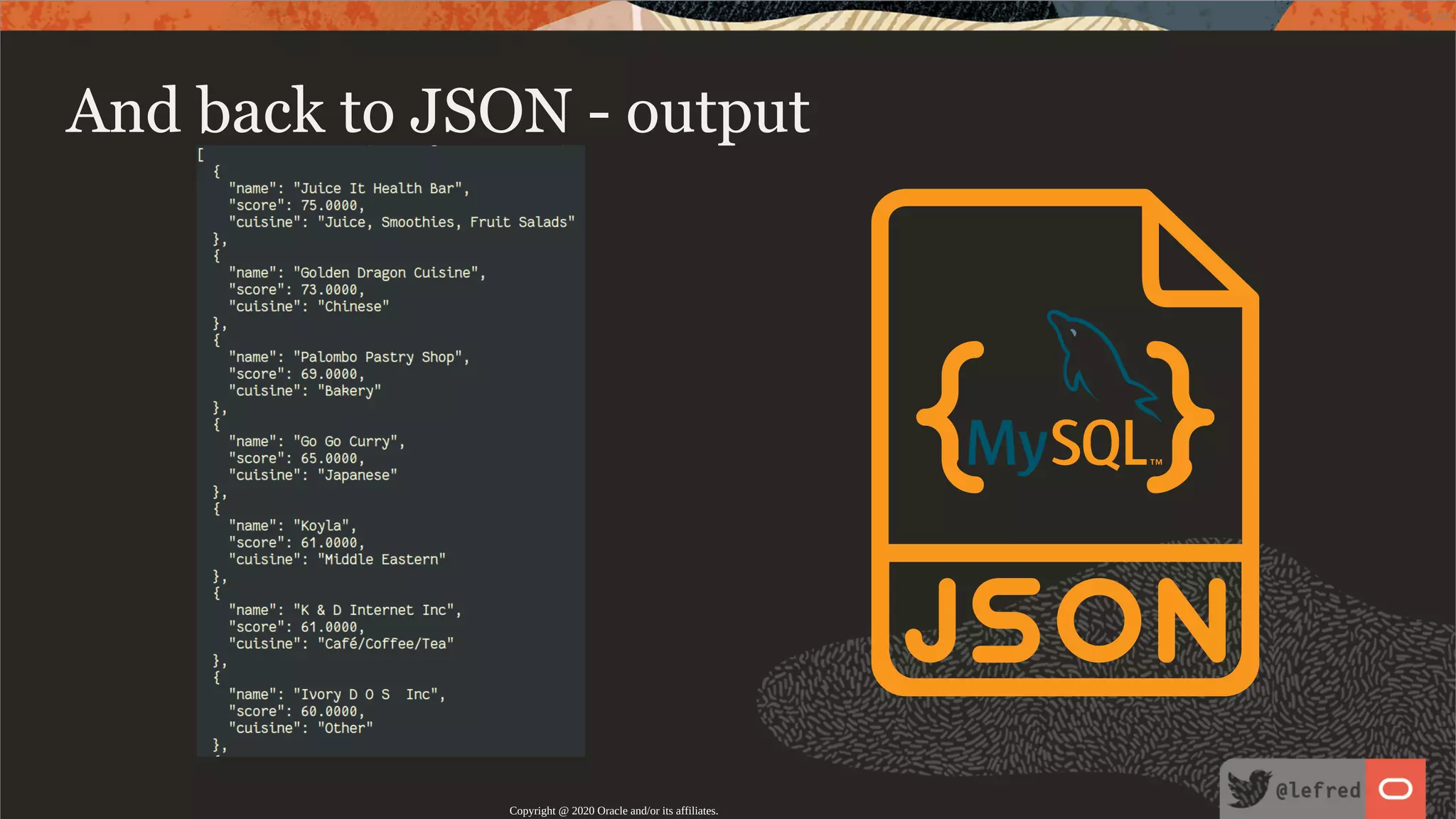Click the opening square bracket of the JSON
The width and height of the screenshot is (1456, 819).
point(201,154)
